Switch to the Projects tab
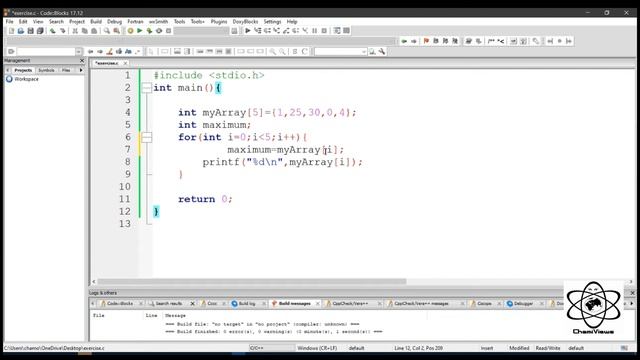This screenshot has width=640, height=360. 23,70
